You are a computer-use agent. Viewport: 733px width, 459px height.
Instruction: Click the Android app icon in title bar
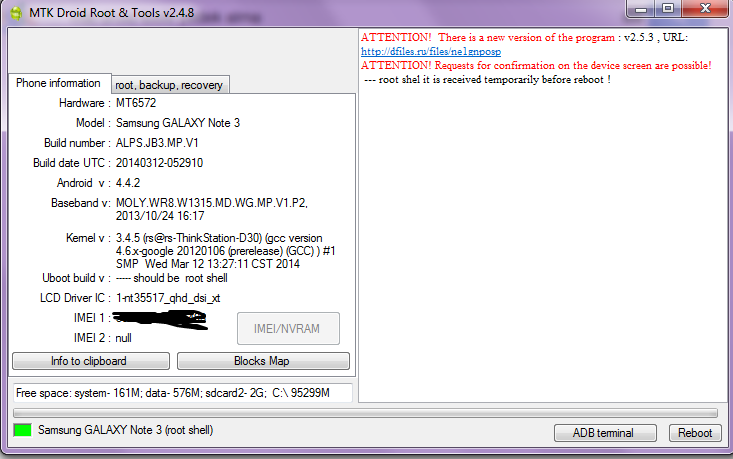16,13
